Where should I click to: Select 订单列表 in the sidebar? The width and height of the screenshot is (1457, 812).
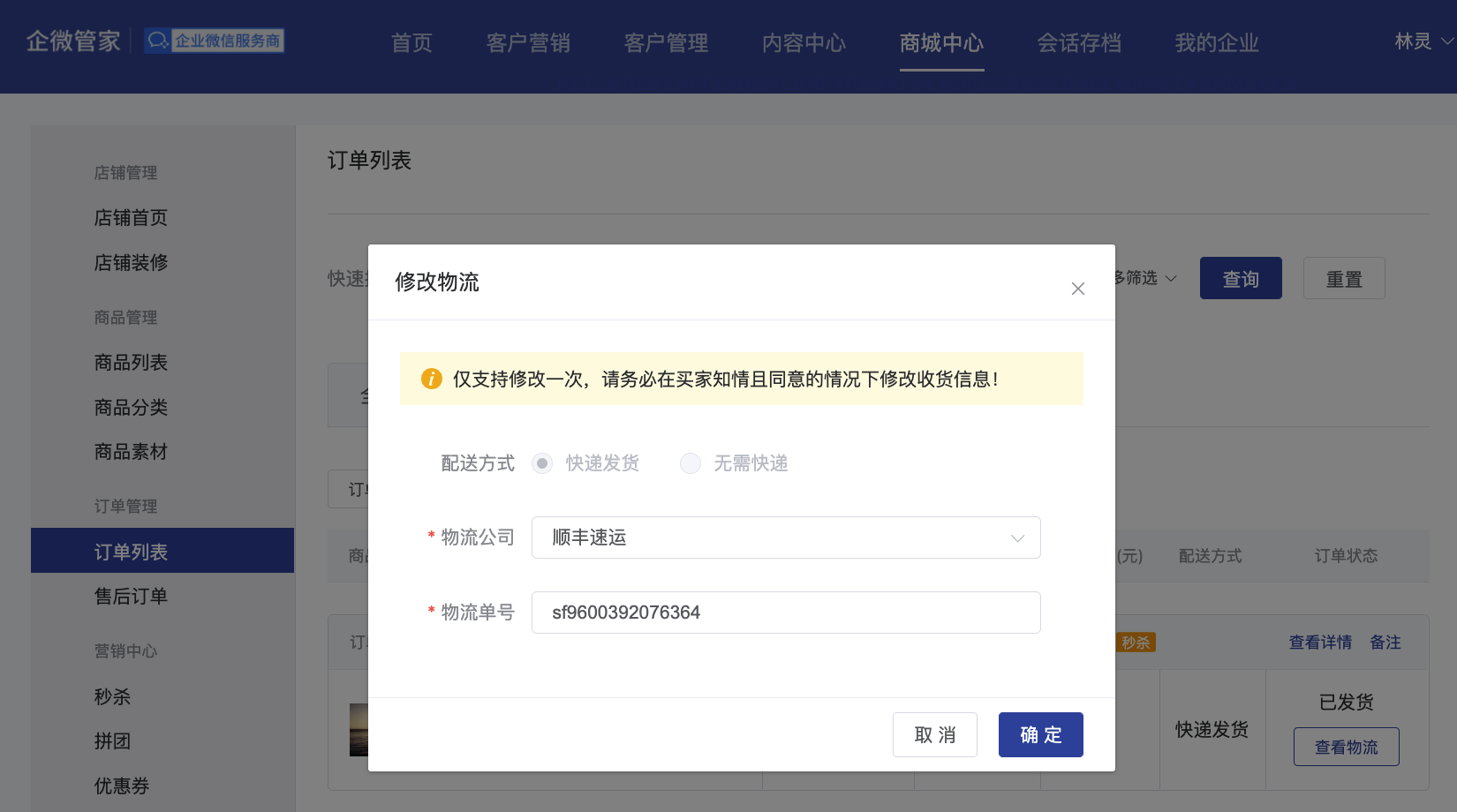coord(162,551)
